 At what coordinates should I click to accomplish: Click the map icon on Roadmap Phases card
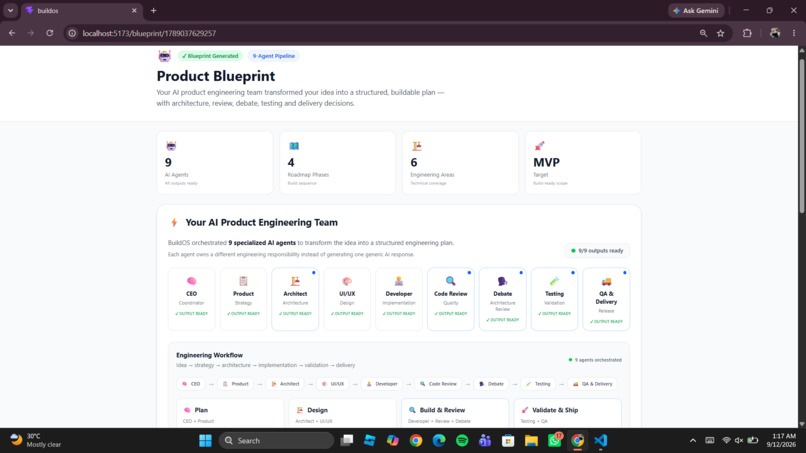point(294,146)
